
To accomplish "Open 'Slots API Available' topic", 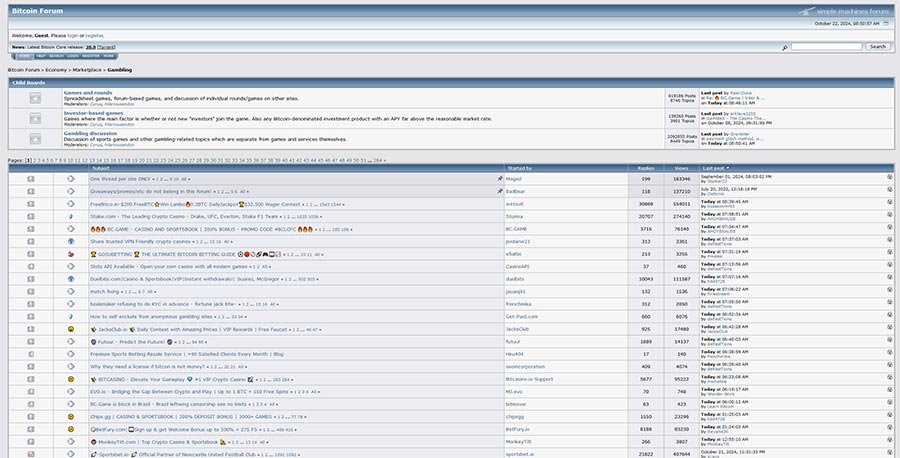I will pyautogui.click(x=169, y=267).
